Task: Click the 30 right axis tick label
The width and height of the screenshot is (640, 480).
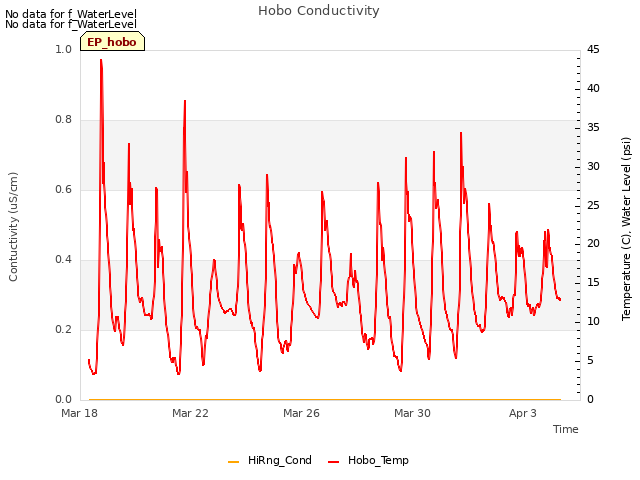Action: (593, 167)
